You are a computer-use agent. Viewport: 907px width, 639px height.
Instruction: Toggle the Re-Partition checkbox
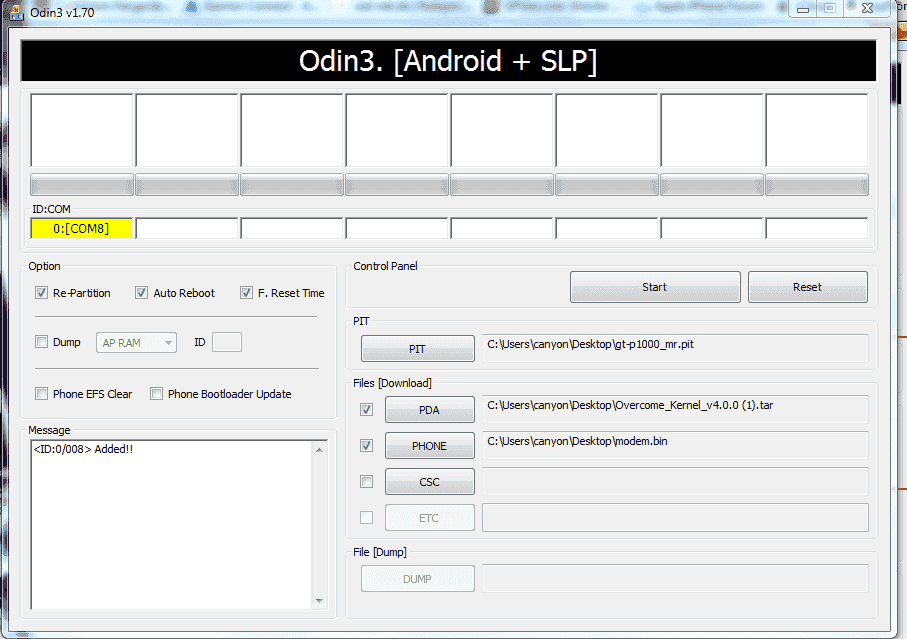(42, 293)
